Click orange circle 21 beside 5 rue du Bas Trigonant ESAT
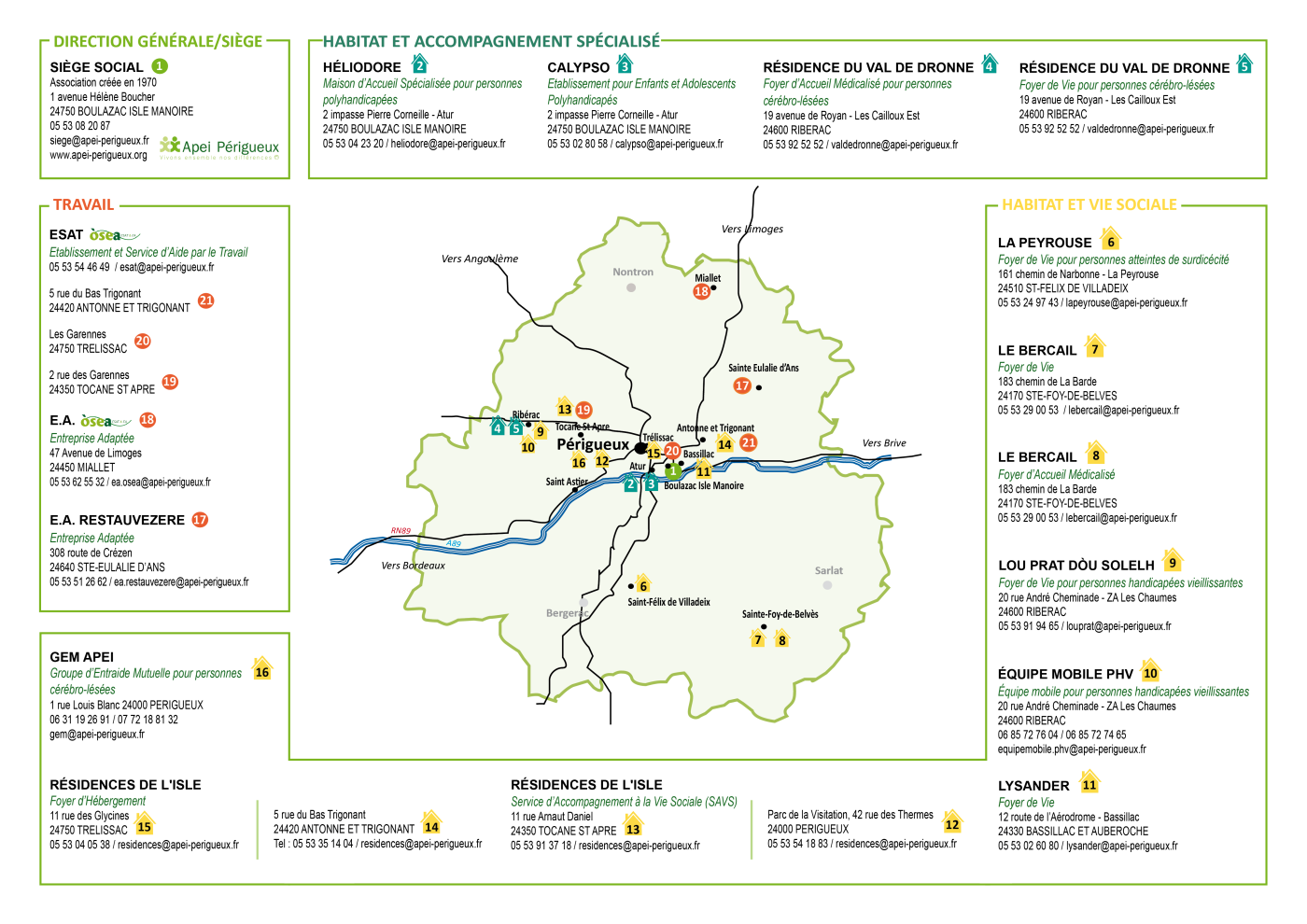 click(x=206, y=301)
